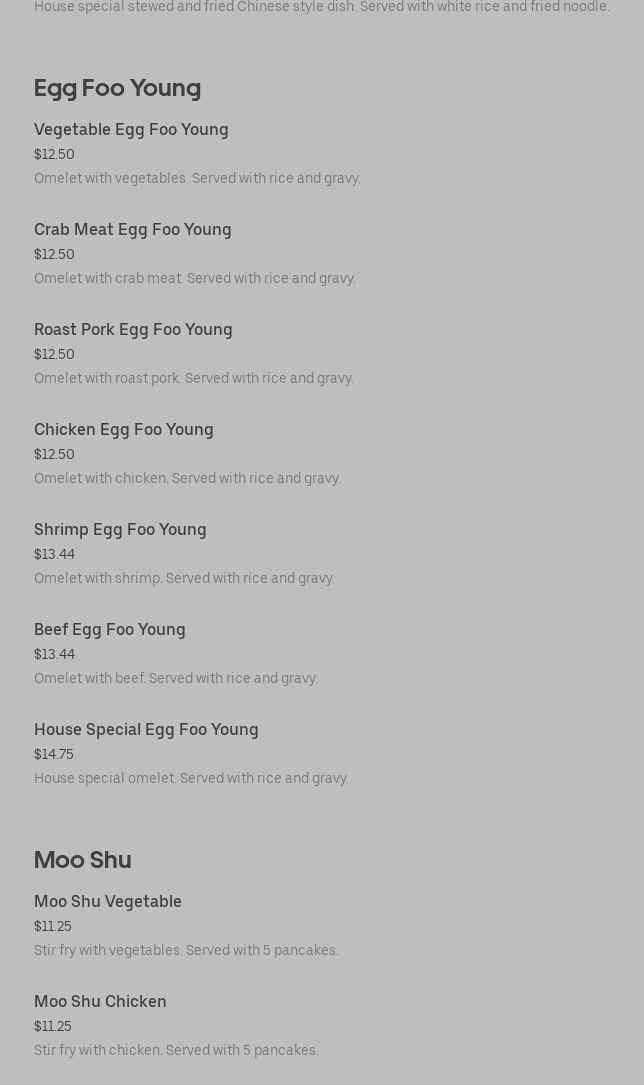The width and height of the screenshot is (644, 1085).
Task: Choose Moo Shu Chicken dish
Action: [x=100, y=1002]
